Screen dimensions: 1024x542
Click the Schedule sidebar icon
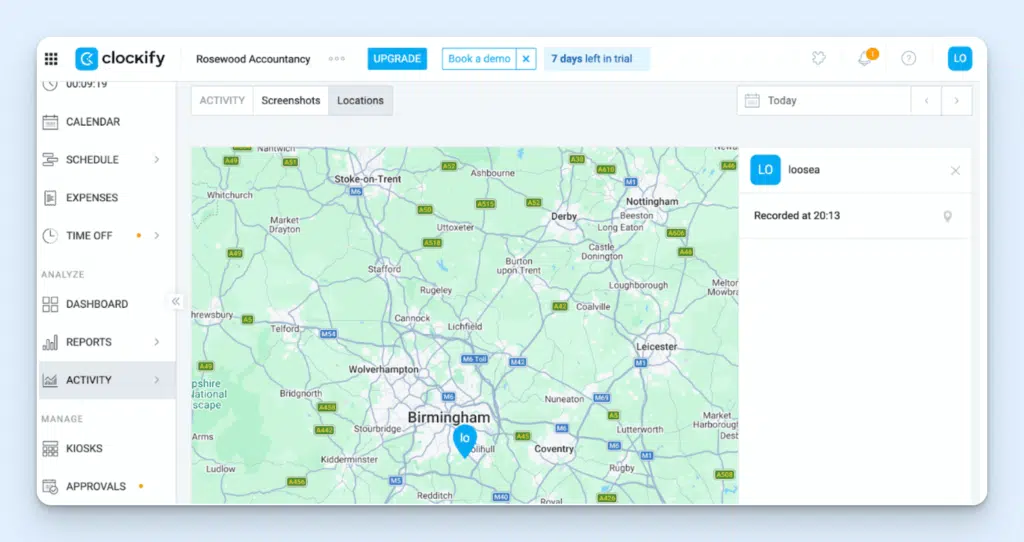click(50, 160)
